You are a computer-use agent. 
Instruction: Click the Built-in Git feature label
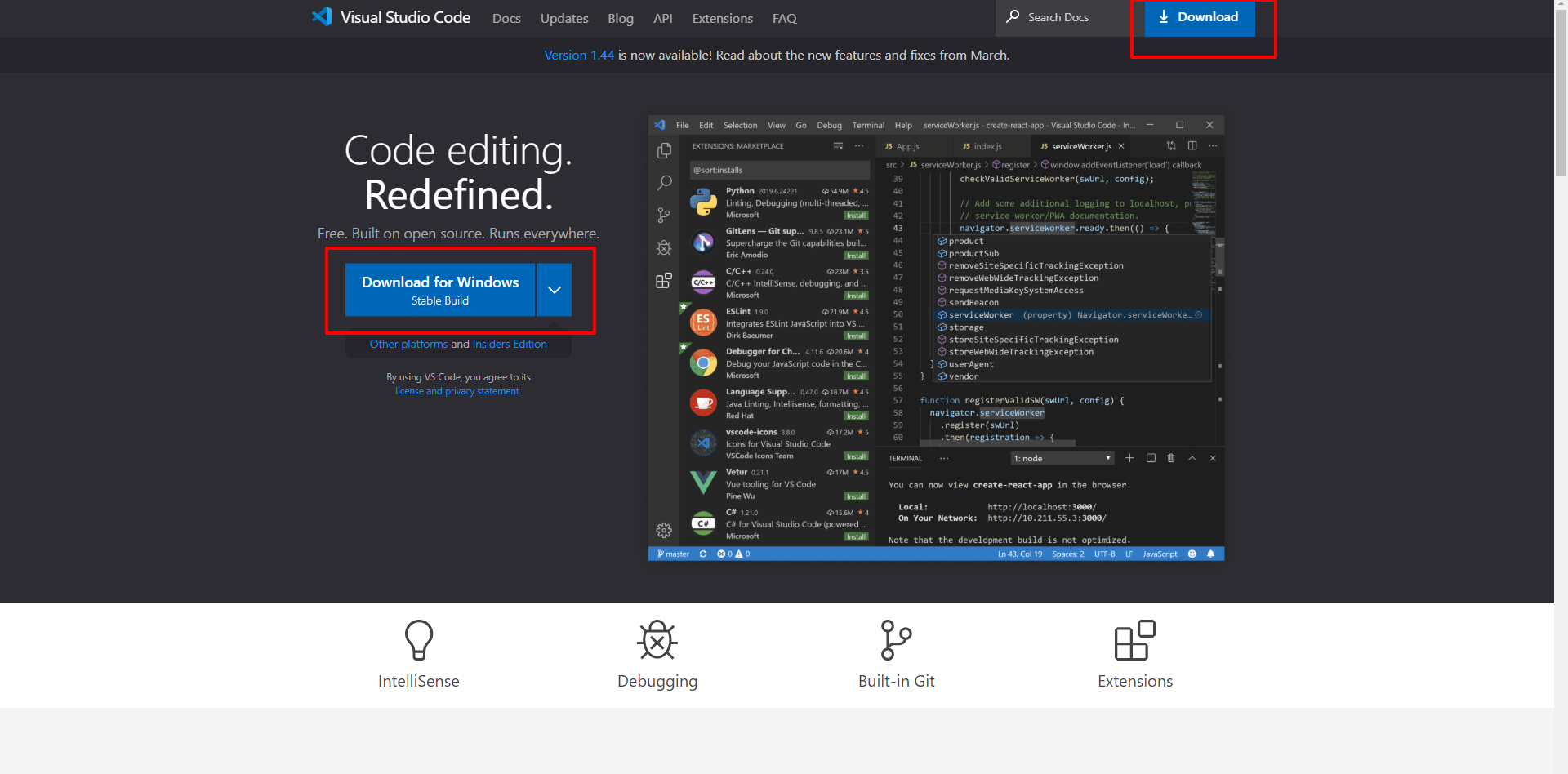pyautogui.click(x=897, y=681)
